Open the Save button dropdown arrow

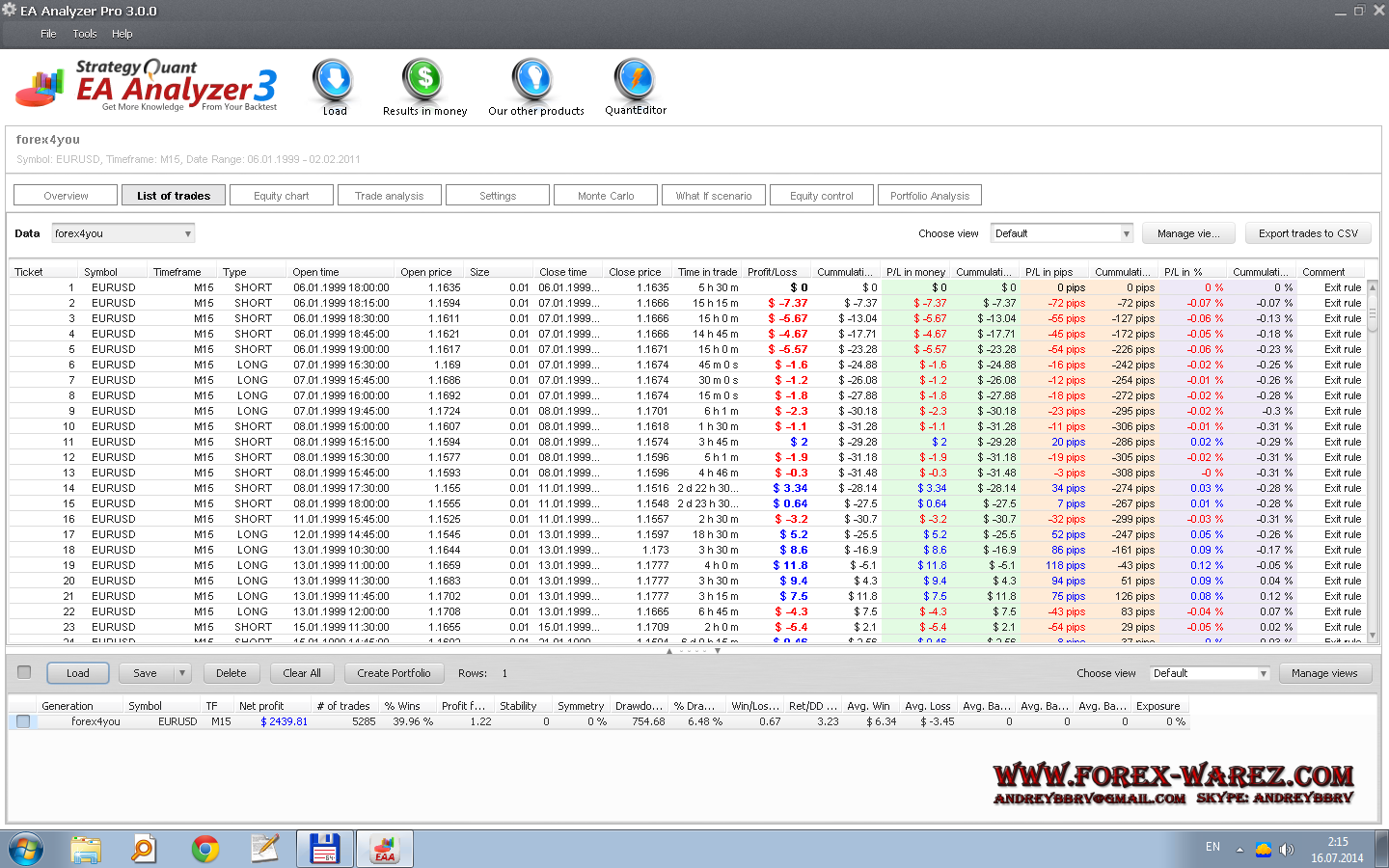point(181,673)
